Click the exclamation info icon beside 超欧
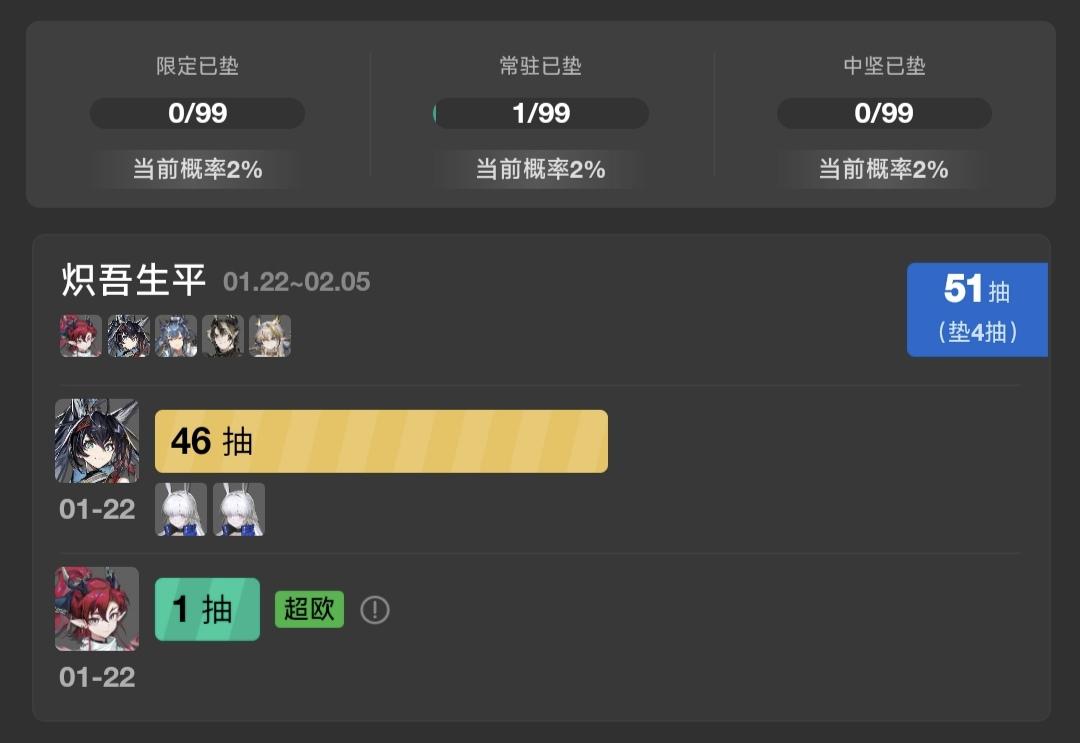Image resolution: width=1080 pixels, height=743 pixels. click(375, 609)
